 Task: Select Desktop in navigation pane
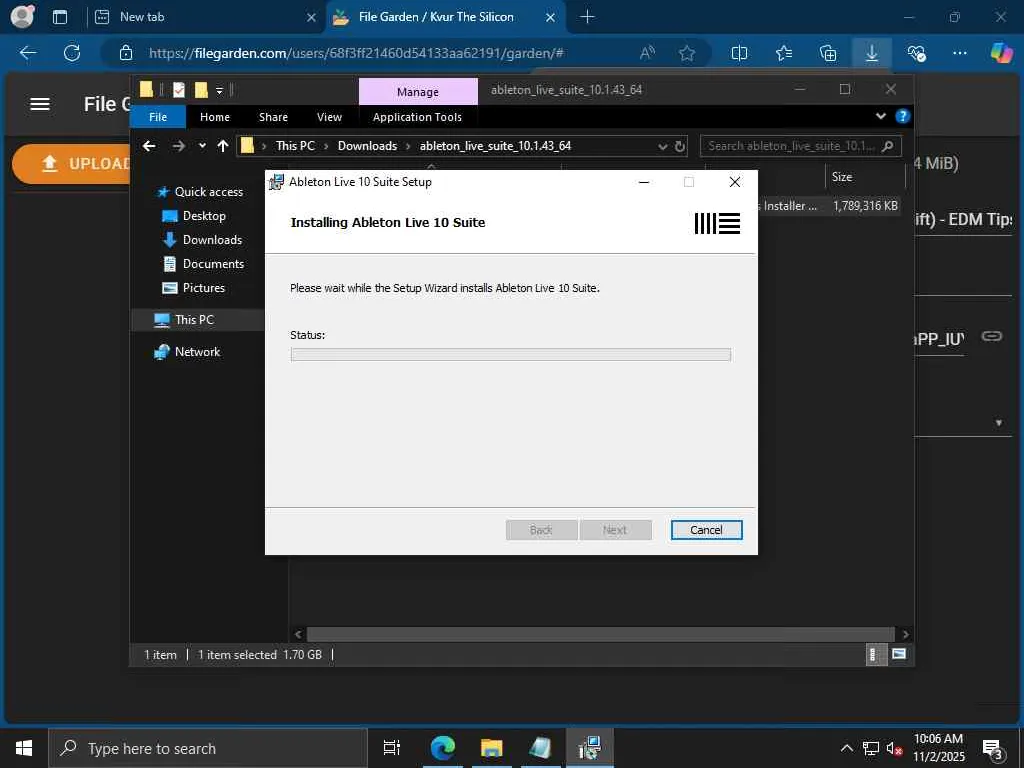click(204, 216)
